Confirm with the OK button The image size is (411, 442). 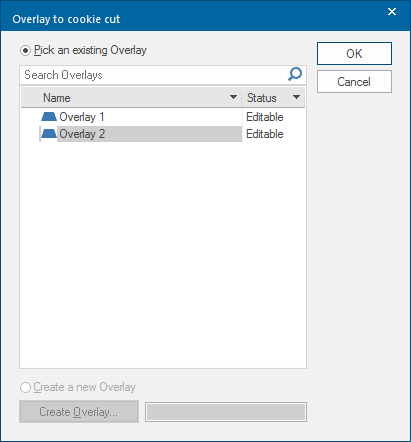pos(354,53)
